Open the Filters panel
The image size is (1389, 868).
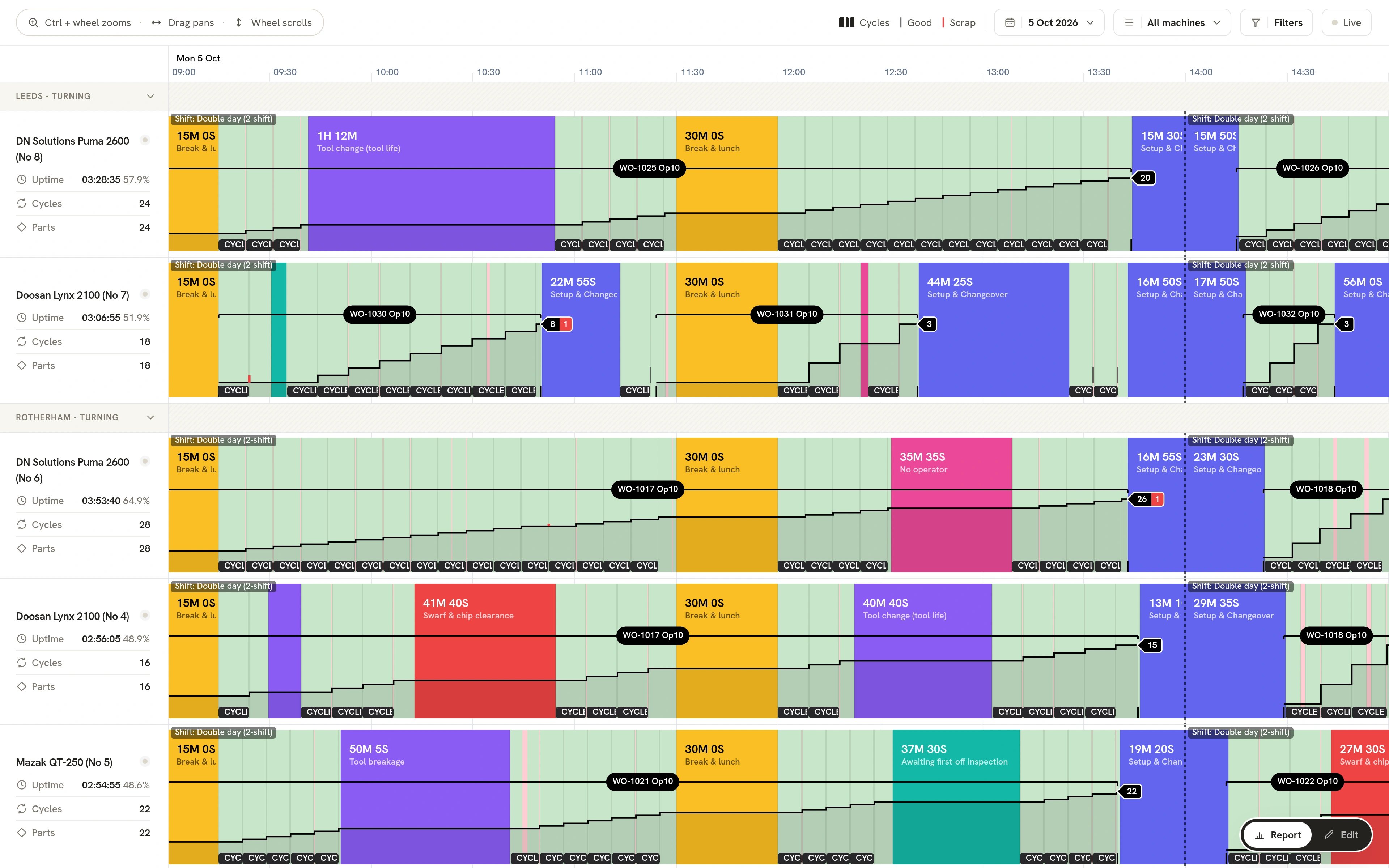coord(1276,22)
